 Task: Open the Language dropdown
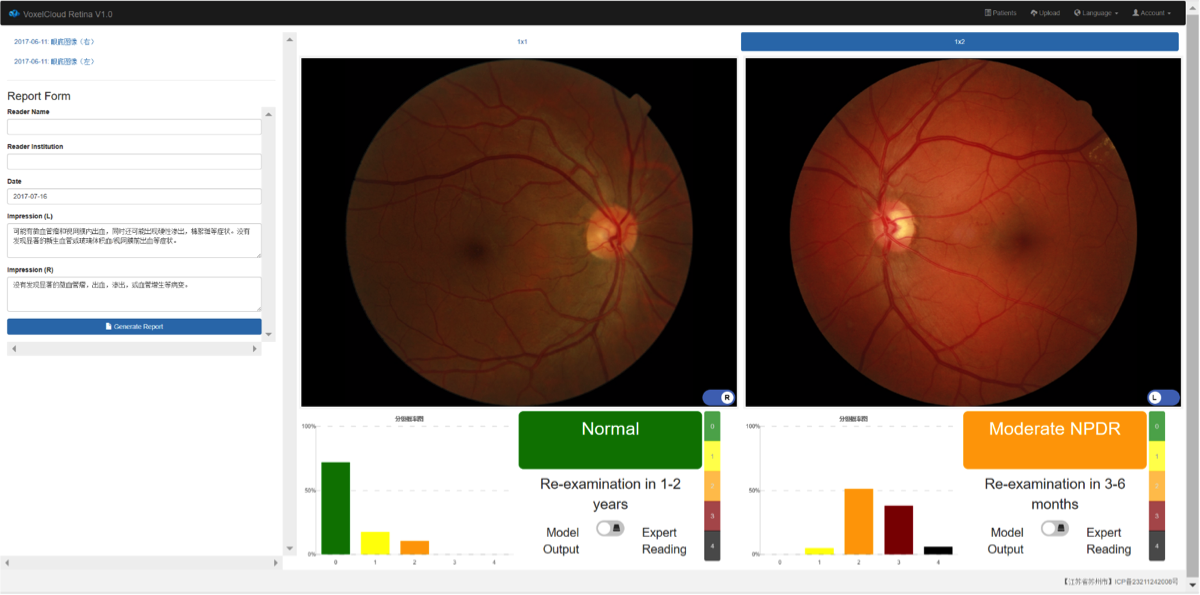pos(1096,13)
